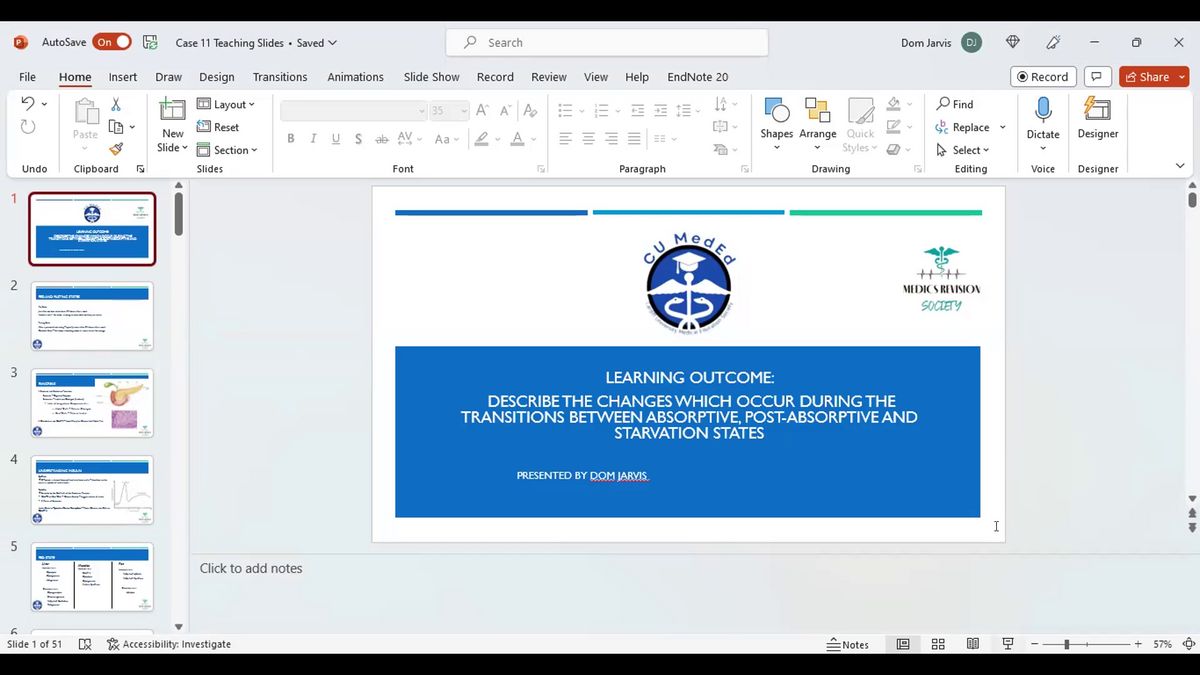Image resolution: width=1200 pixels, height=675 pixels.
Task: Click the Replace button
Action: (x=963, y=127)
